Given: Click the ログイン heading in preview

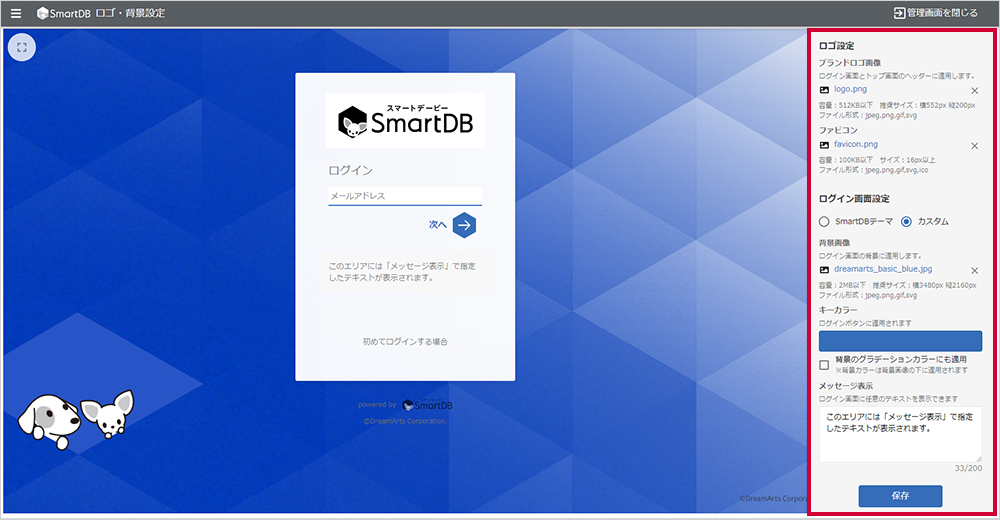Looking at the screenshot, I should tap(350, 170).
